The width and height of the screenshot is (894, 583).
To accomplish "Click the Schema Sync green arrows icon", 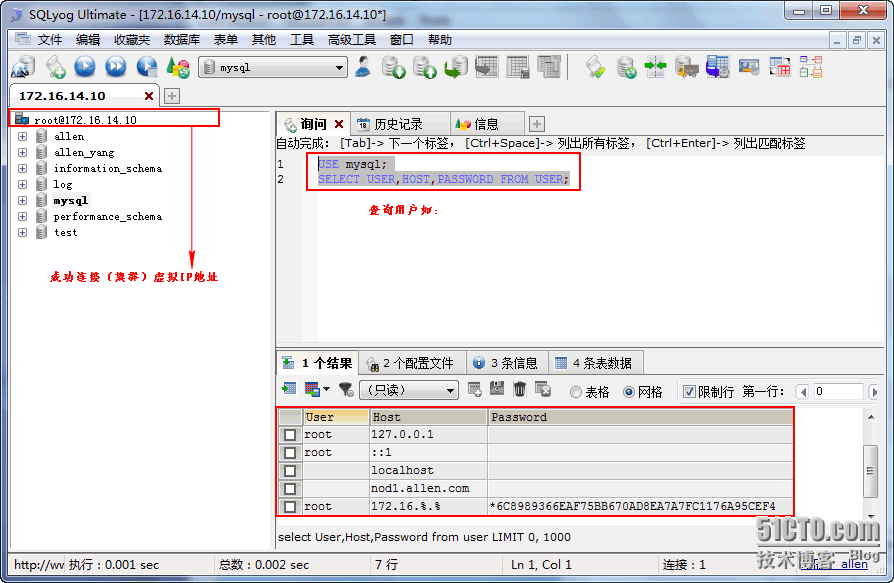I will 656,67.
